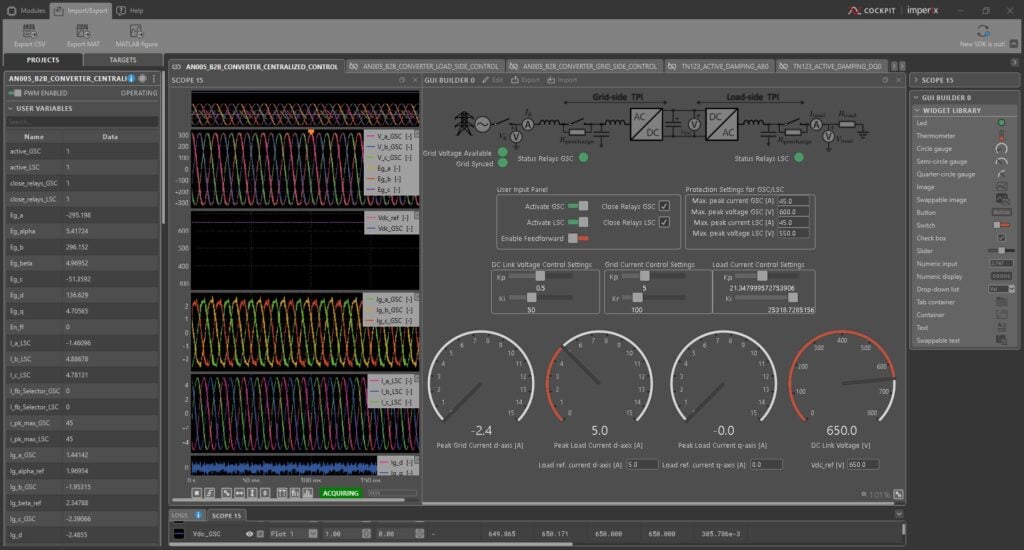Viewport: 1024px width, 550px height.
Task: Switch to the Targets tab
Action: (122, 60)
